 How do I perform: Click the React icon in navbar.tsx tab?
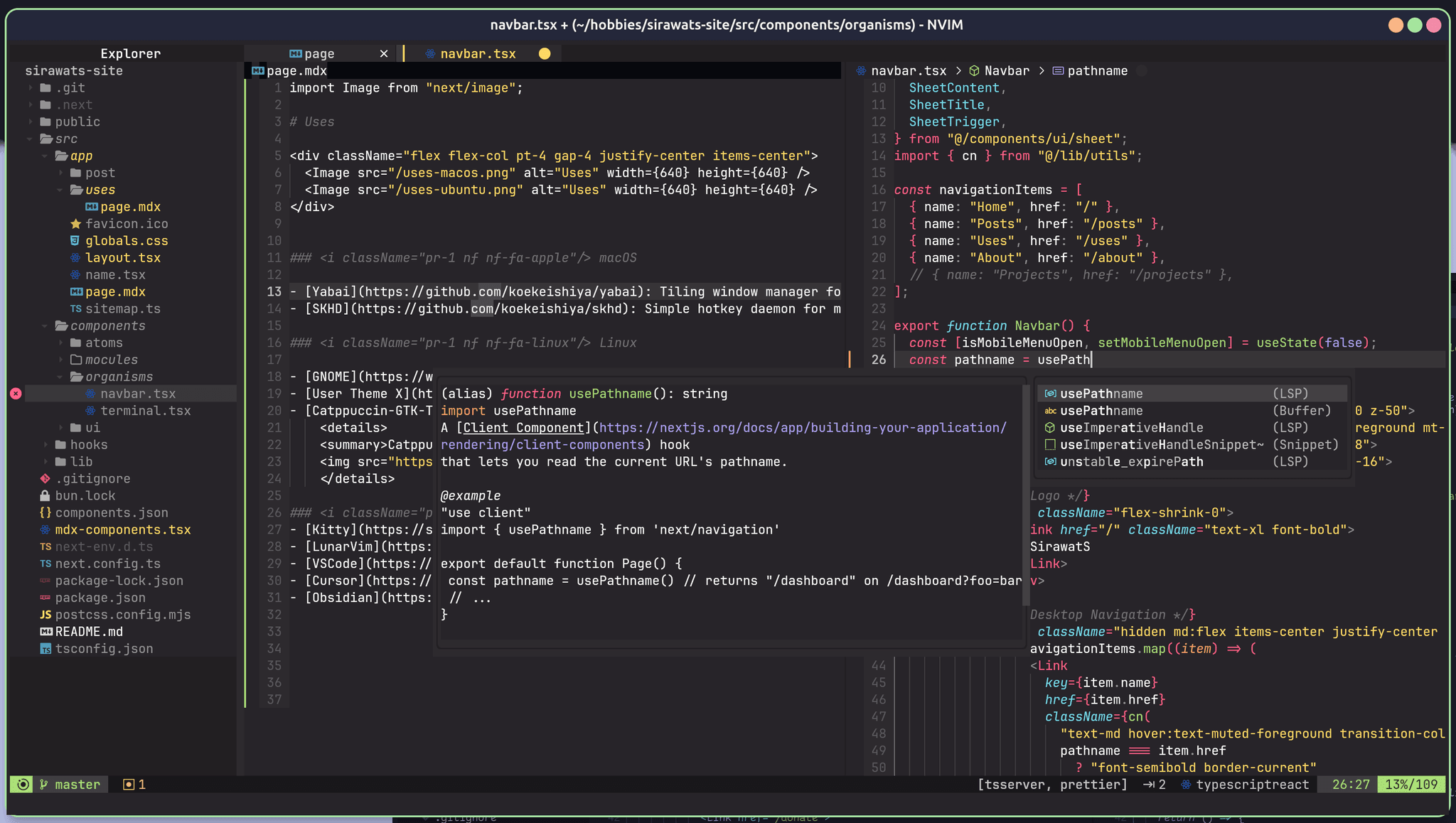pyautogui.click(x=429, y=54)
